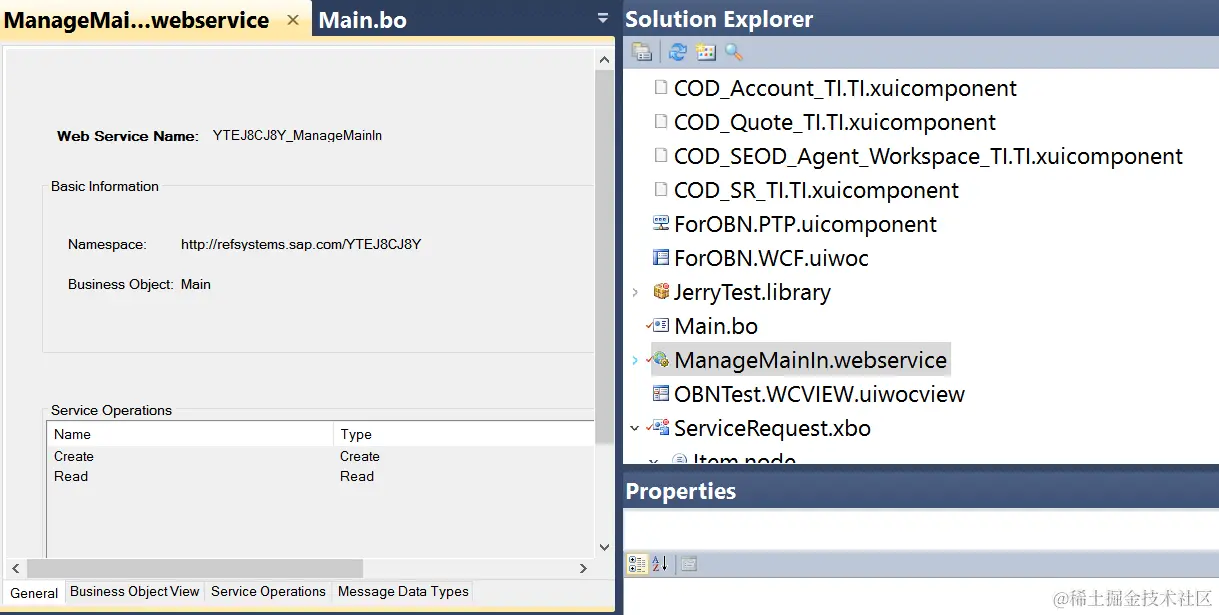Viewport: 1219px width, 615px height.
Task: Select ForOBN.PTP.uicomponent in the tree
Action: (x=805, y=224)
